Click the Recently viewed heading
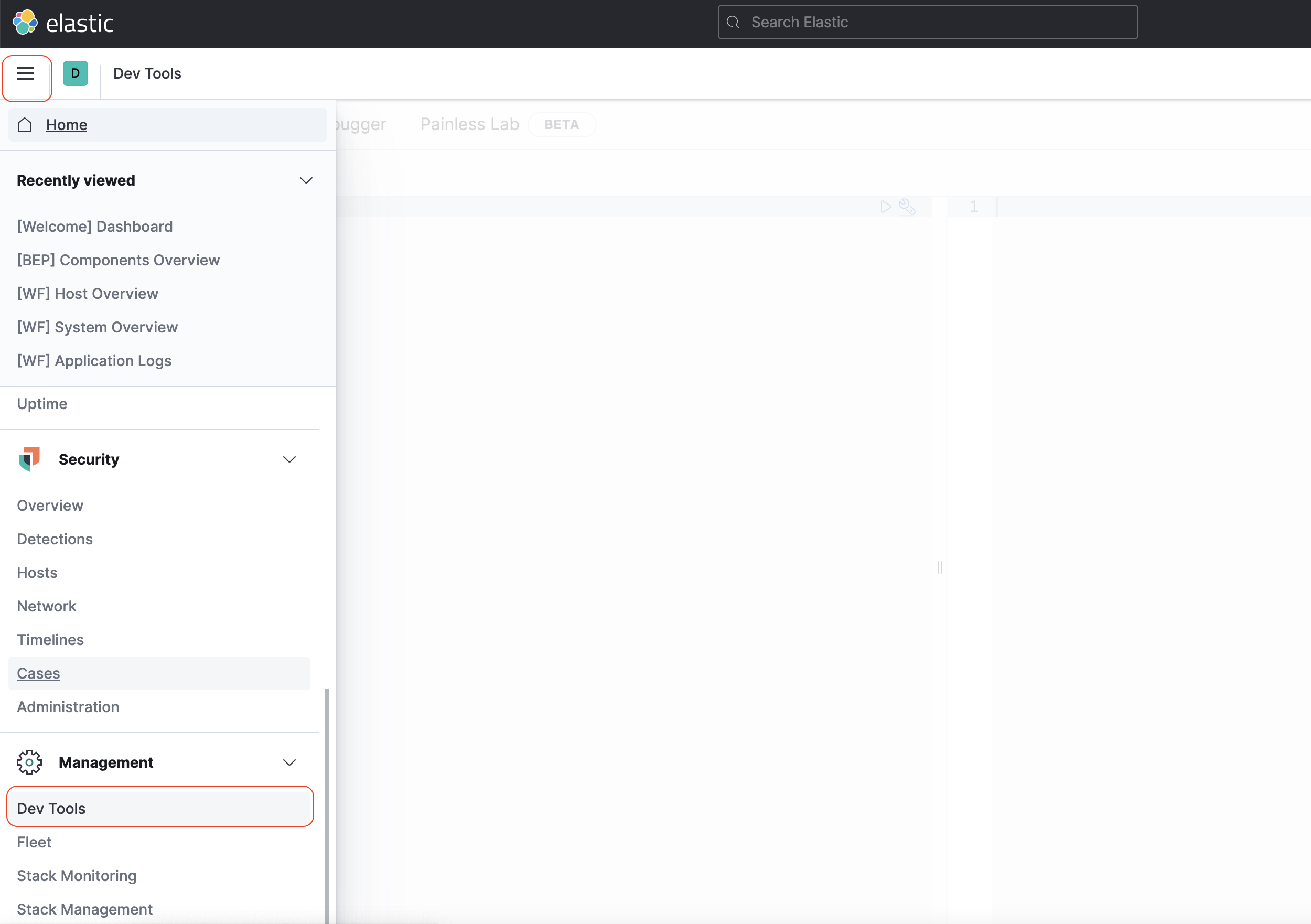 click(x=76, y=180)
